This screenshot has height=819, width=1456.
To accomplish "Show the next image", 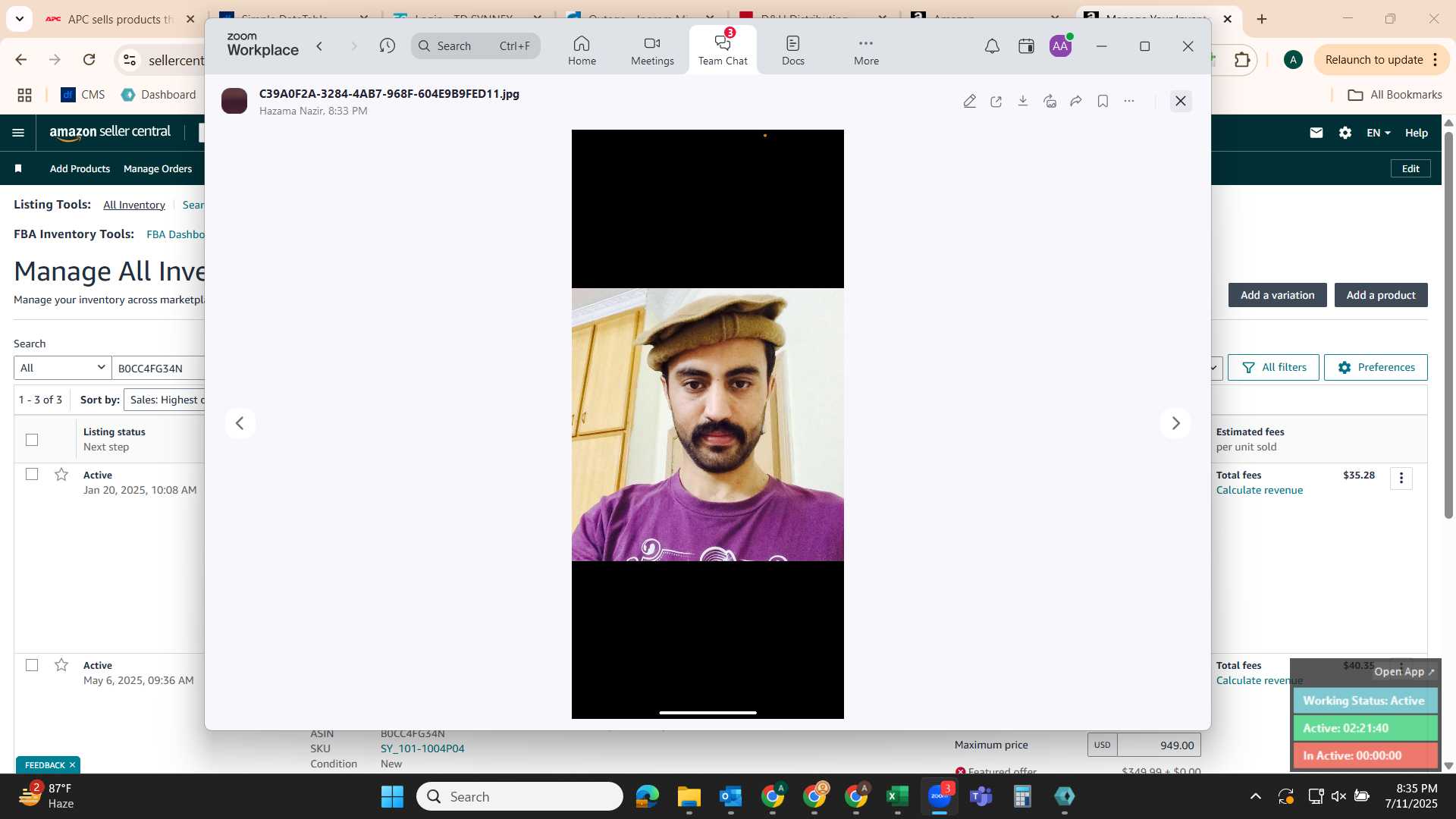I will click(x=1175, y=423).
